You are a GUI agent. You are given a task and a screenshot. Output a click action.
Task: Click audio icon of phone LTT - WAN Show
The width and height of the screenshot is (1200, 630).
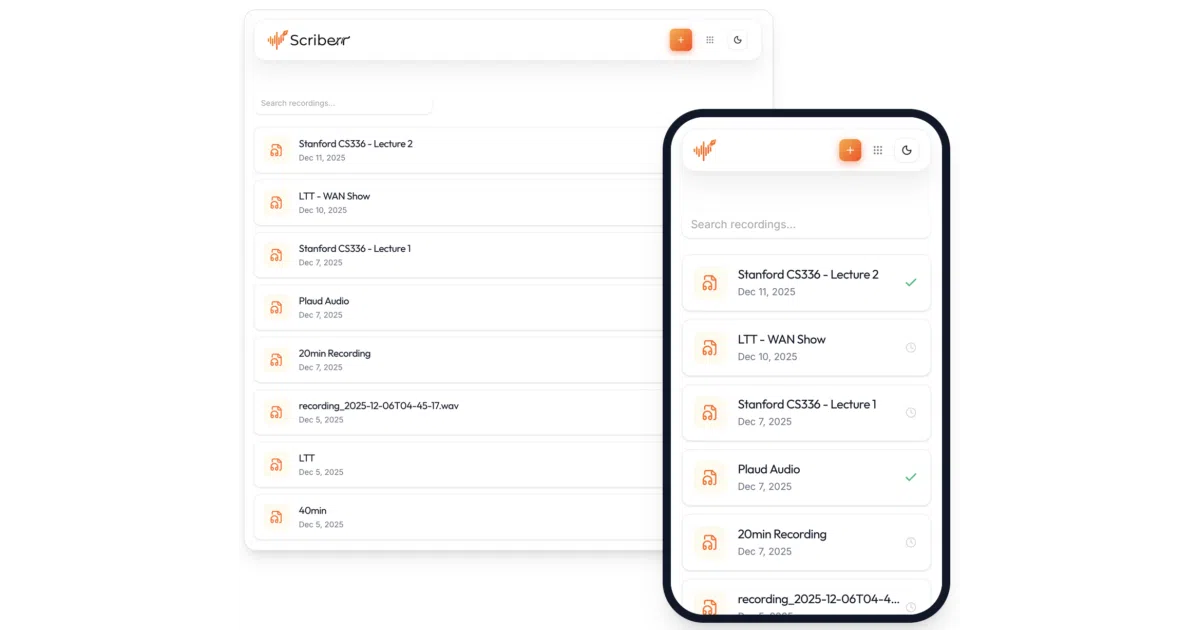coord(709,348)
